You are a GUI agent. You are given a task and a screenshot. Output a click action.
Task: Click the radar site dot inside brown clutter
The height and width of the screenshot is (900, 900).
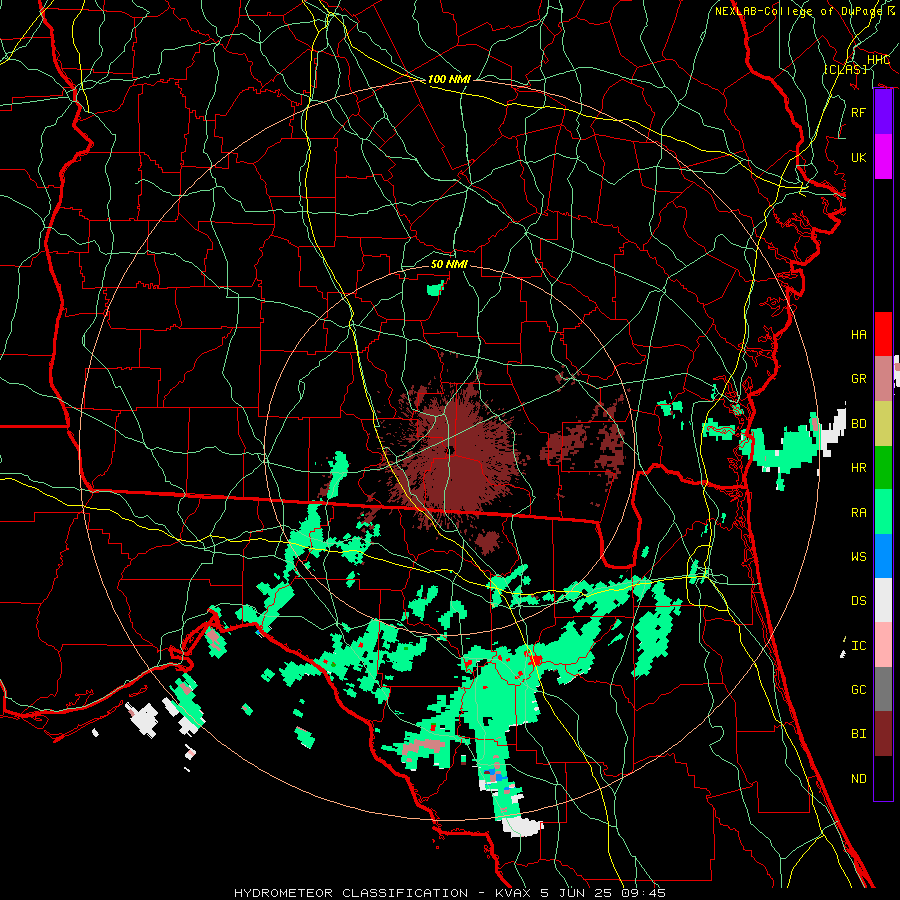point(452,450)
